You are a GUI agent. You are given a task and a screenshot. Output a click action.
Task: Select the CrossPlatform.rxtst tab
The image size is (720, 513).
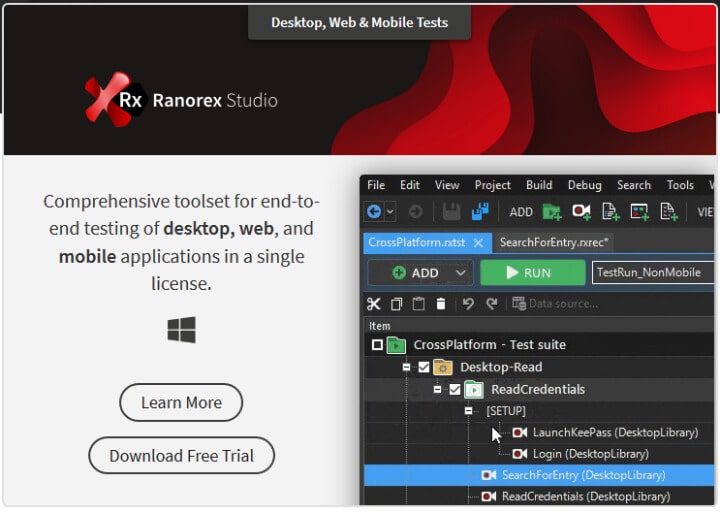[x=416, y=242]
